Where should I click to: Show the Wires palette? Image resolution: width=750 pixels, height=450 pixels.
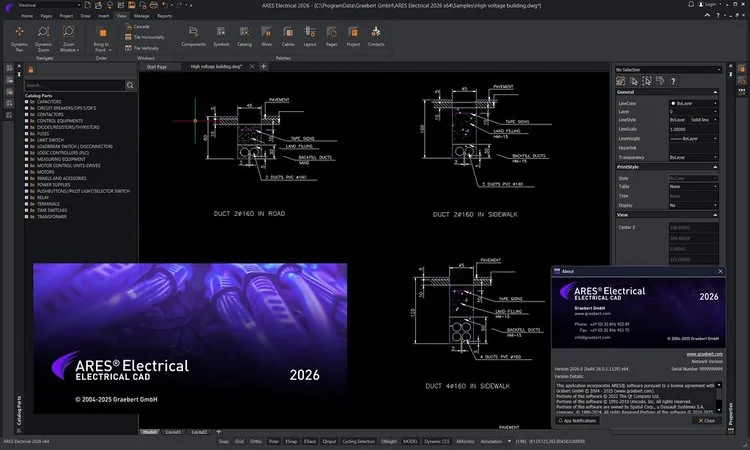pyautogui.click(x=266, y=37)
